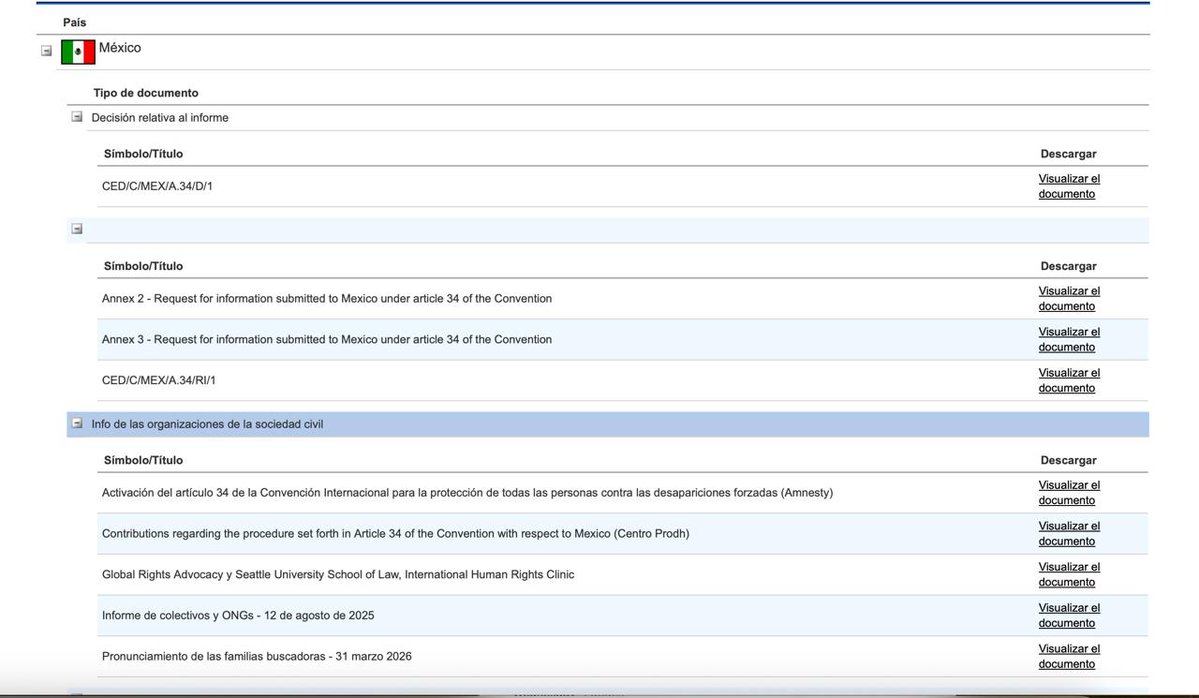Click the Tipo de documento header
Image resolution: width=1199 pixels, height=698 pixels.
(145, 93)
